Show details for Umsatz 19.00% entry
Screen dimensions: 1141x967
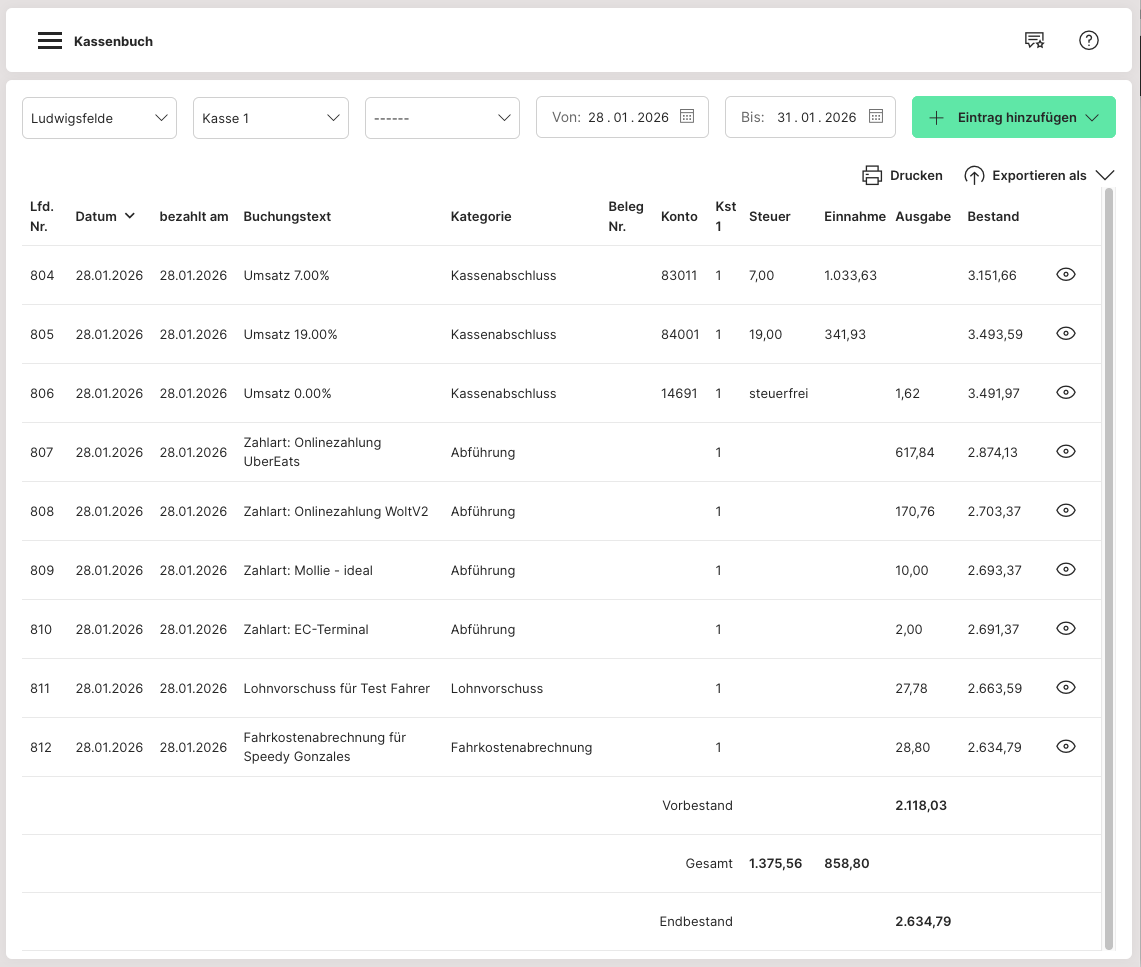[1066, 334]
